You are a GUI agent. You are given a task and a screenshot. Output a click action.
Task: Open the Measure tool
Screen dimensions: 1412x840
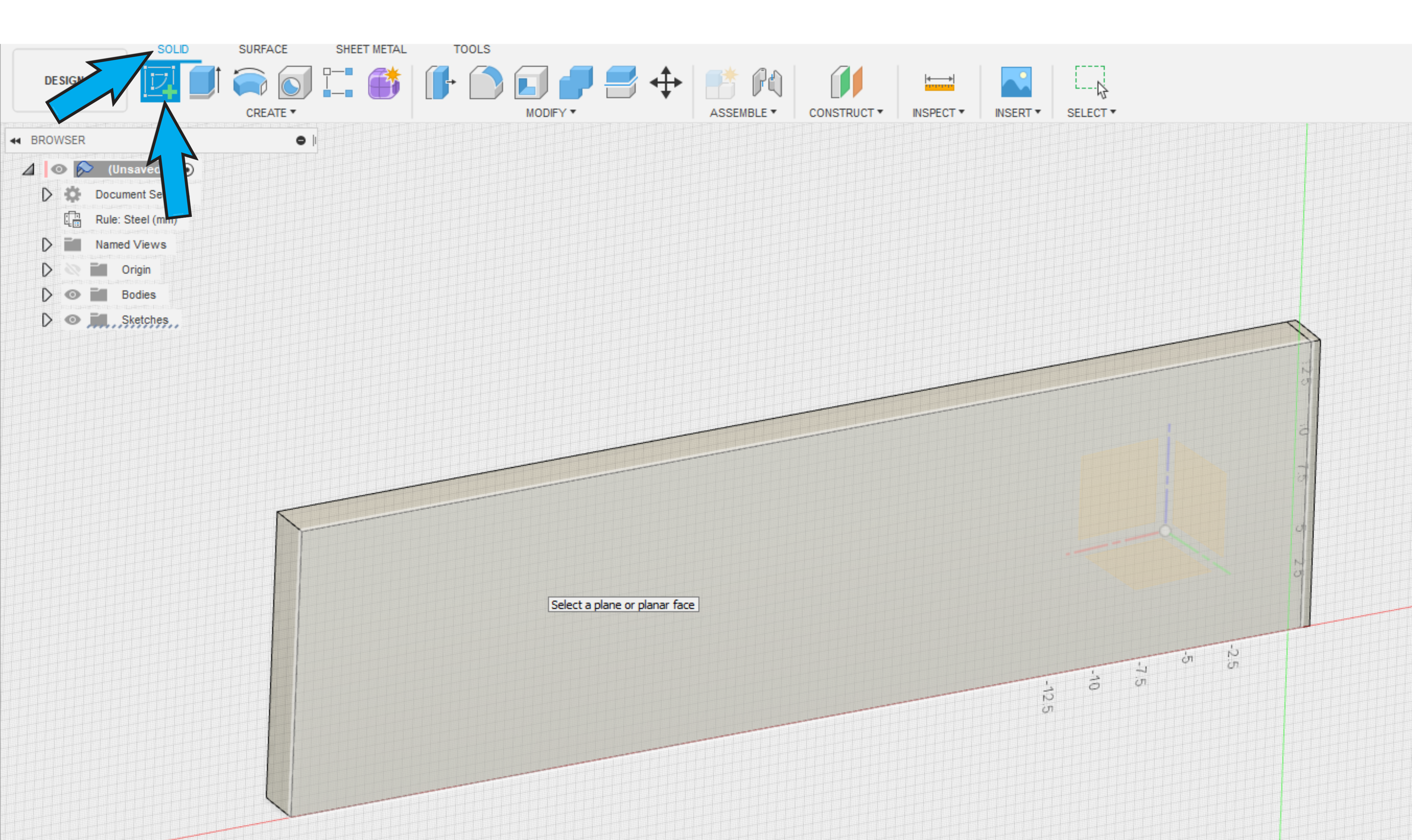tap(939, 83)
